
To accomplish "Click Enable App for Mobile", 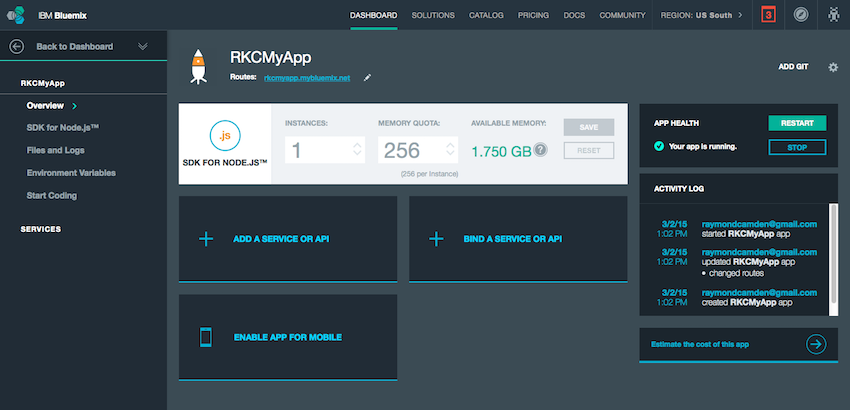I will (288, 337).
